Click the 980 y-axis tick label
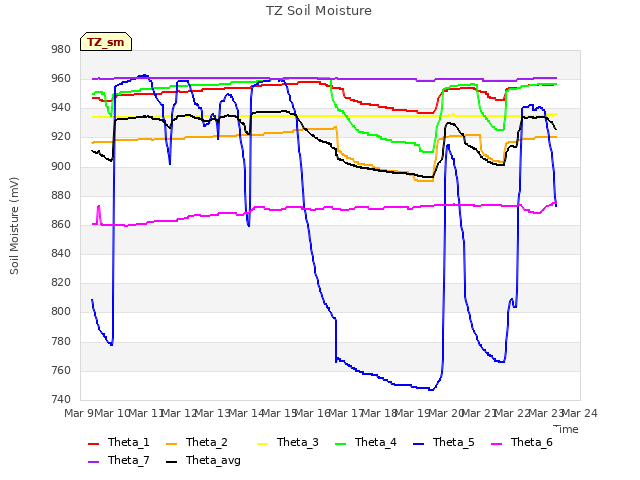The image size is (640, 480). coord(61,49)
